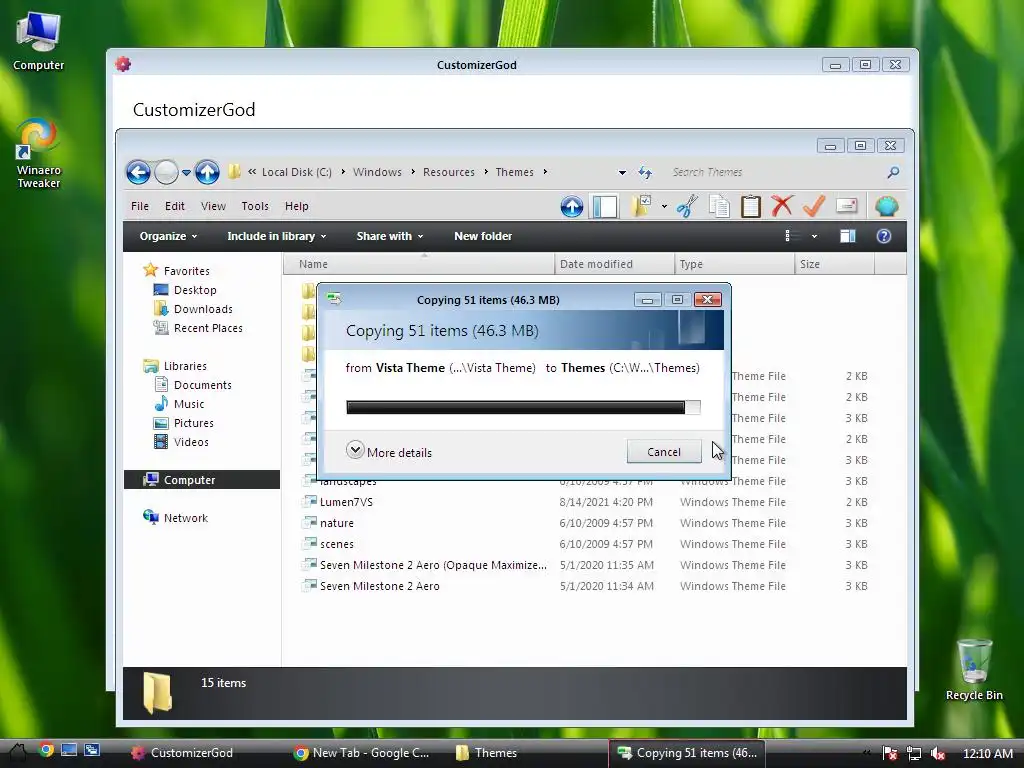This screenshot has width=1024, height=768.
Task: Click the Back navigation arrow in Explorer
Action: (138, 172)
